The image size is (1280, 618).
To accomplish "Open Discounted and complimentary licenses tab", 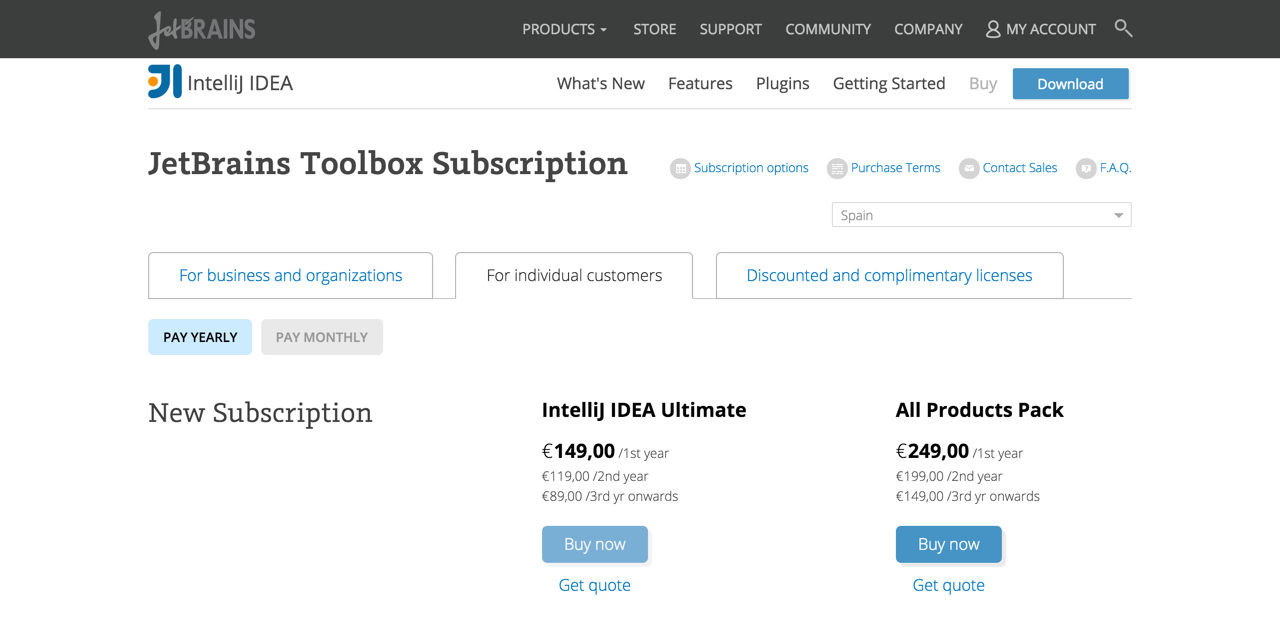I will [x=889, y=275].
